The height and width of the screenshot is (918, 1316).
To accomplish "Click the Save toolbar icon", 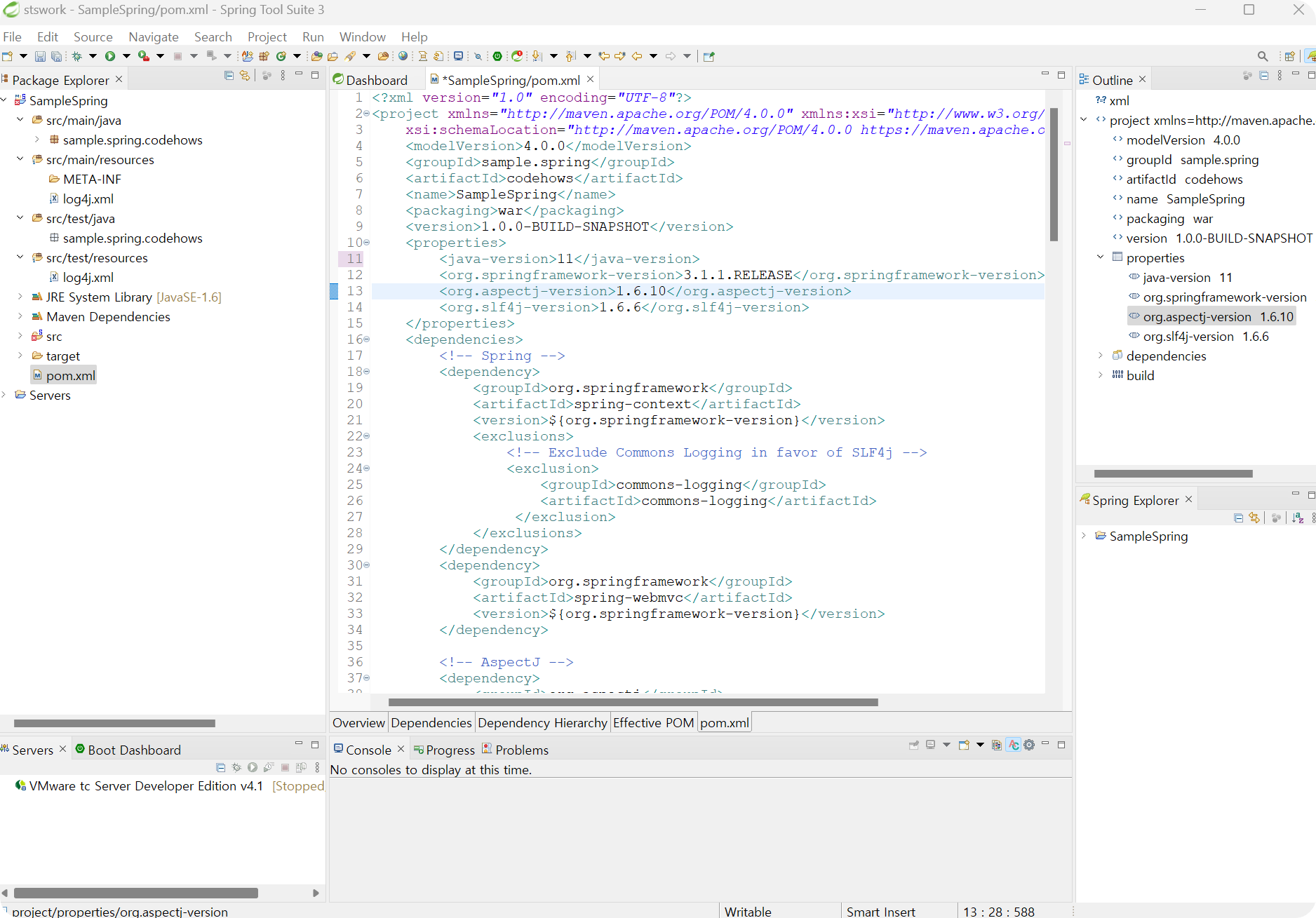I will pos(40,57).
